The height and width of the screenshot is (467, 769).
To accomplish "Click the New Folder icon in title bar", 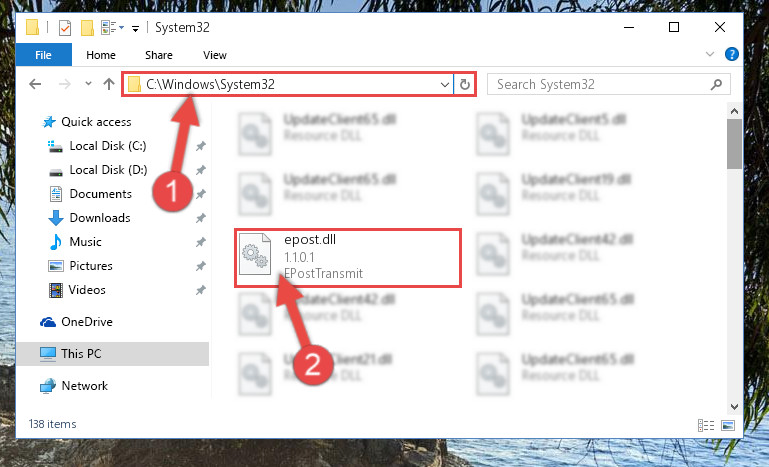I will click(x=87, y=28).
